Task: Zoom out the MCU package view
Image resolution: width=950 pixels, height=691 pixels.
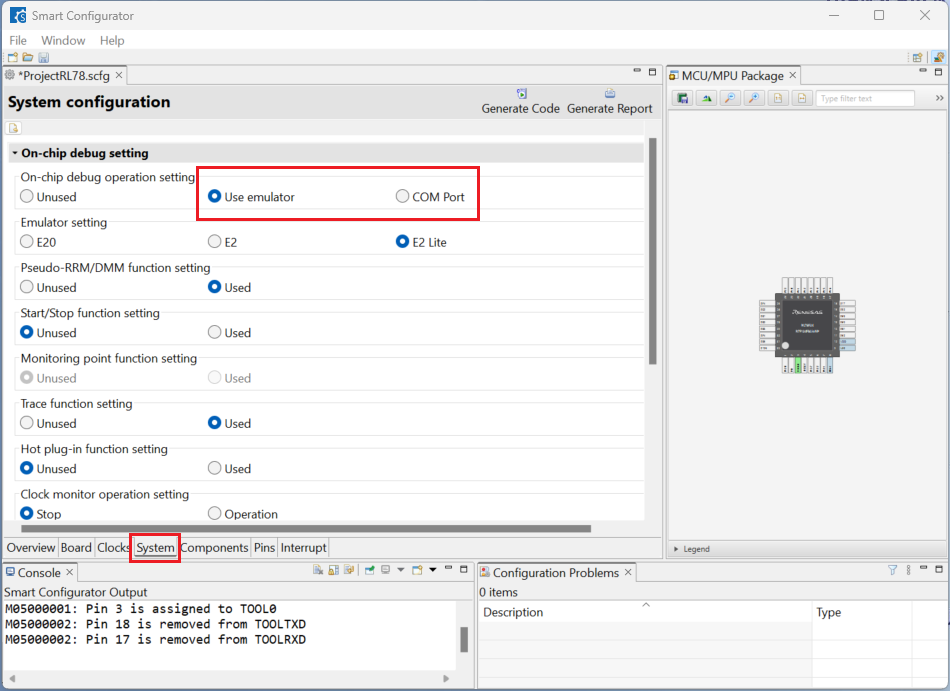Action: 730,98
